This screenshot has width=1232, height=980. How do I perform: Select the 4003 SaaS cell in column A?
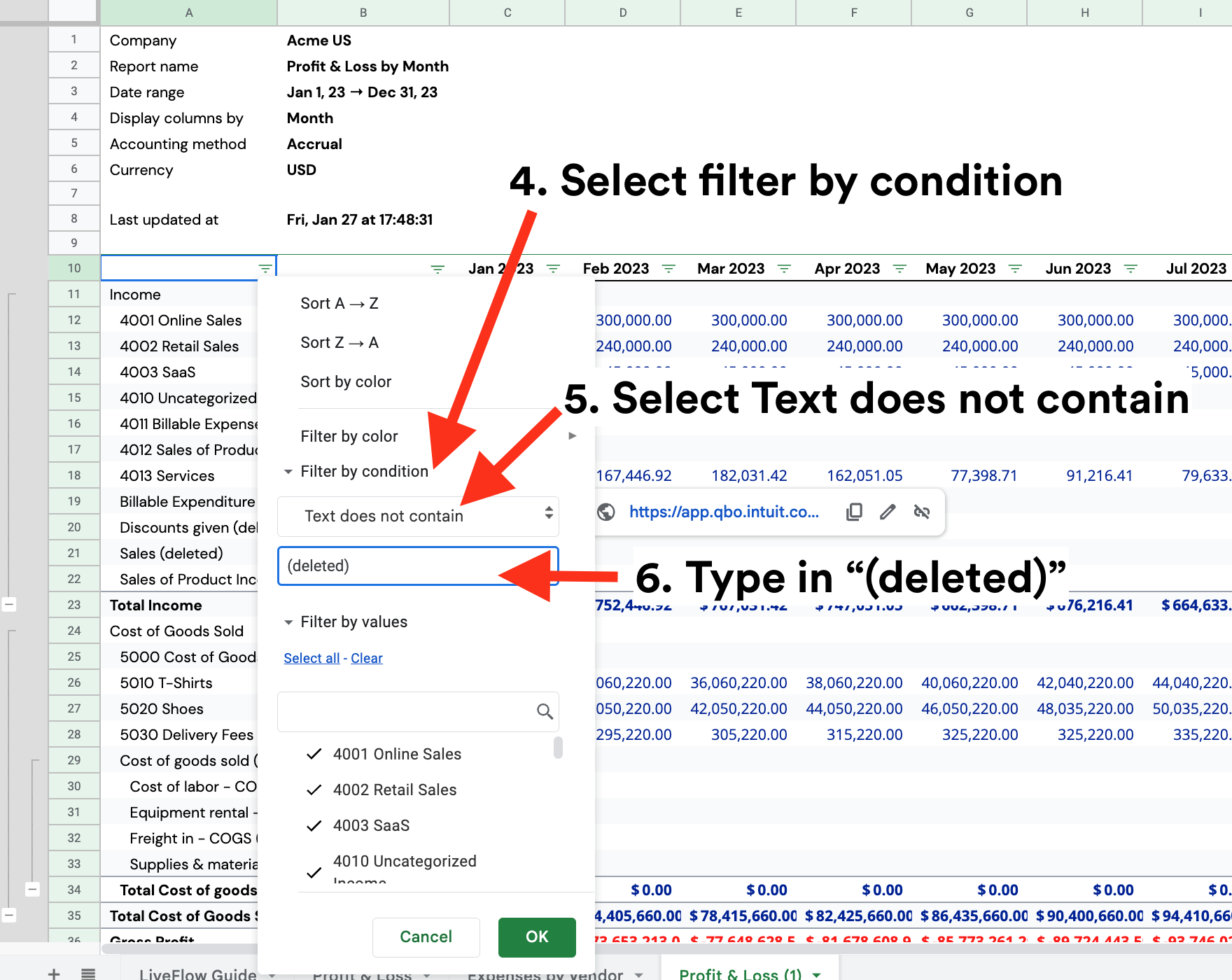click(x=157, y=372)
